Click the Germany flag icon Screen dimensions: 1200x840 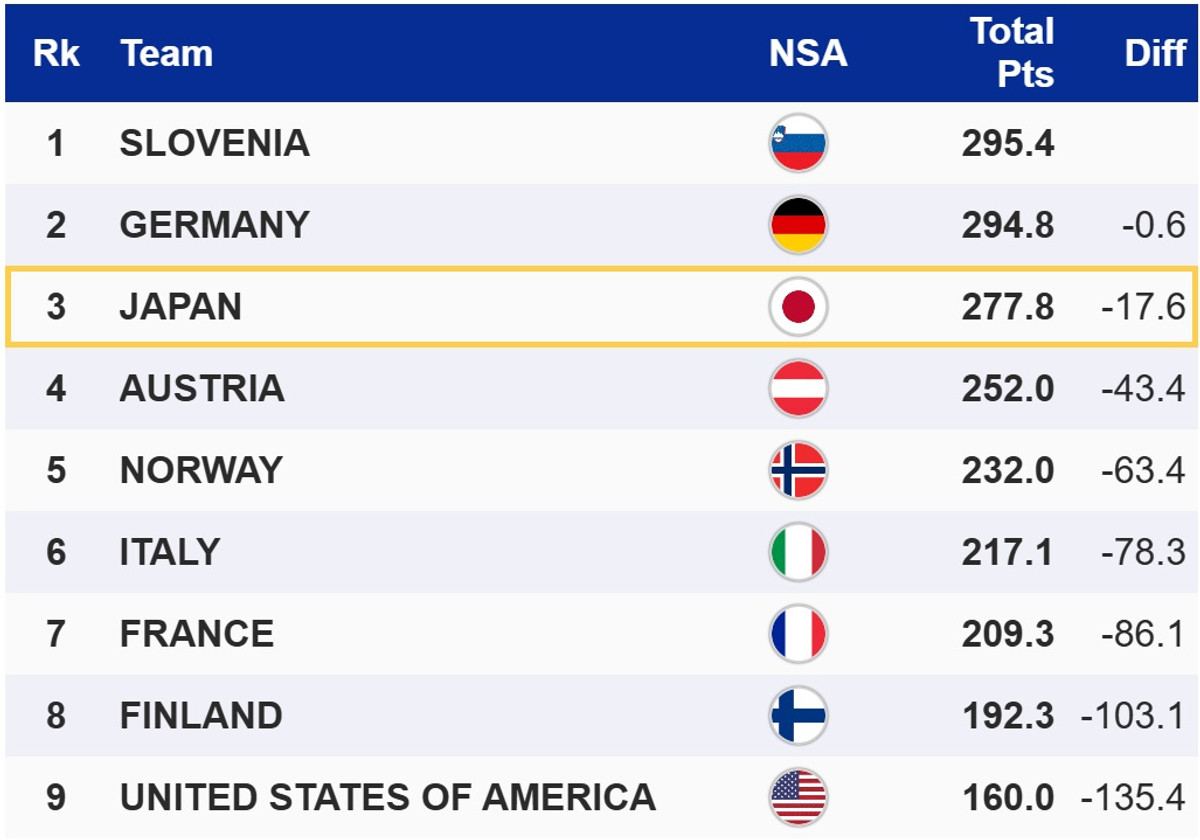coord(798,225)
